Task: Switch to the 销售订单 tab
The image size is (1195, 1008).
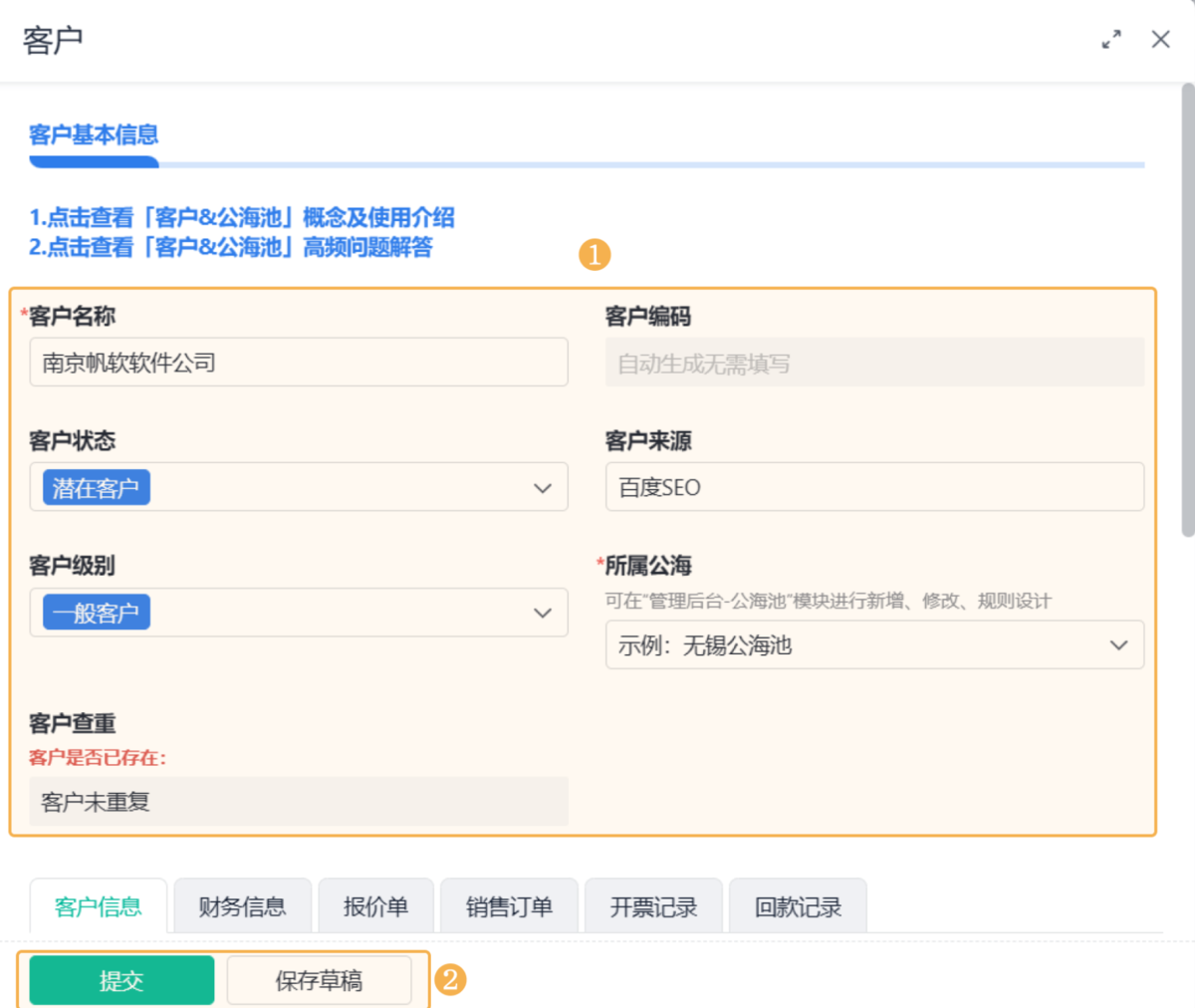Action: coord(509,906)
